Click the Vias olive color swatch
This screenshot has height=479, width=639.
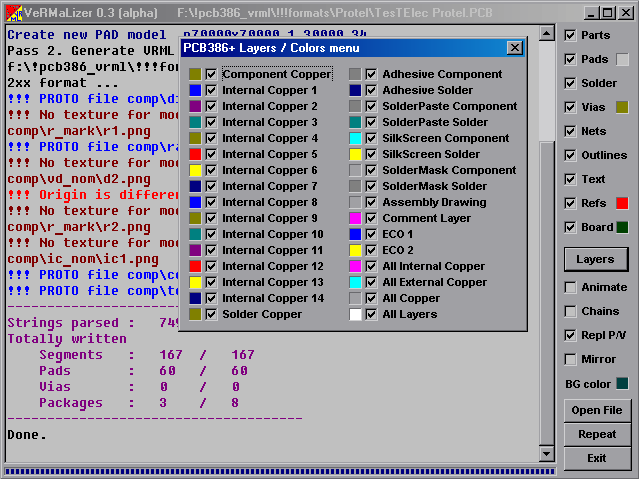(x=622, y=107)
